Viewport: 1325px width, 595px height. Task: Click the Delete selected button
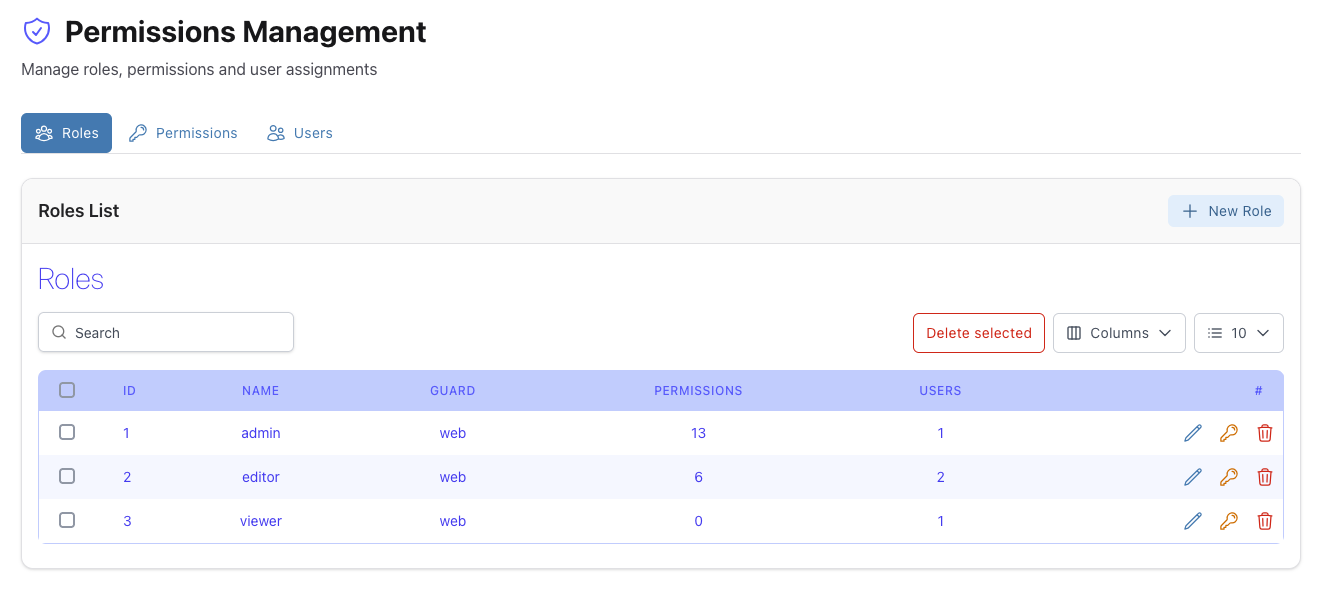click(x=978, y=333)
